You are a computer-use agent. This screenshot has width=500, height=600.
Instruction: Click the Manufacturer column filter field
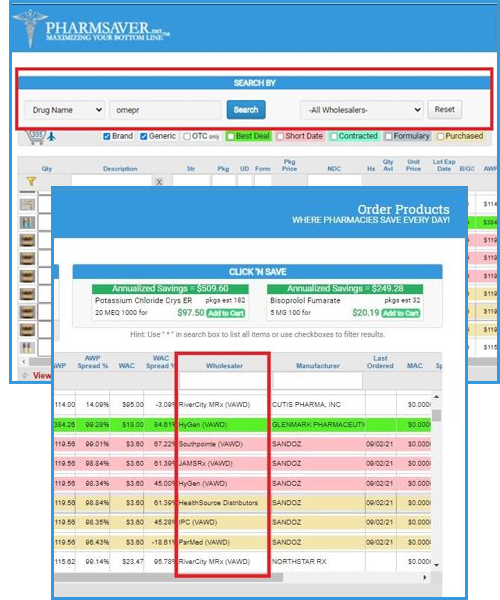(318, 381)
